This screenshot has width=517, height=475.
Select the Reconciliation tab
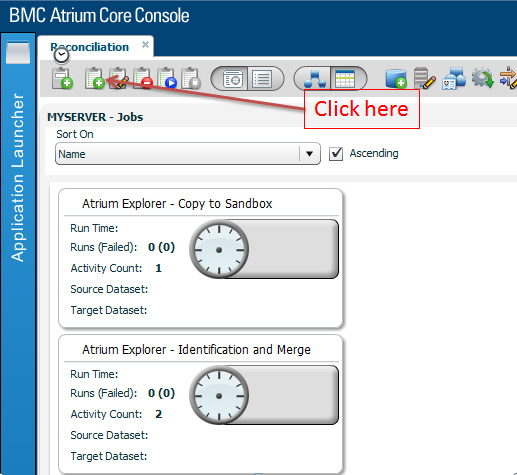[x=89, y=47]
